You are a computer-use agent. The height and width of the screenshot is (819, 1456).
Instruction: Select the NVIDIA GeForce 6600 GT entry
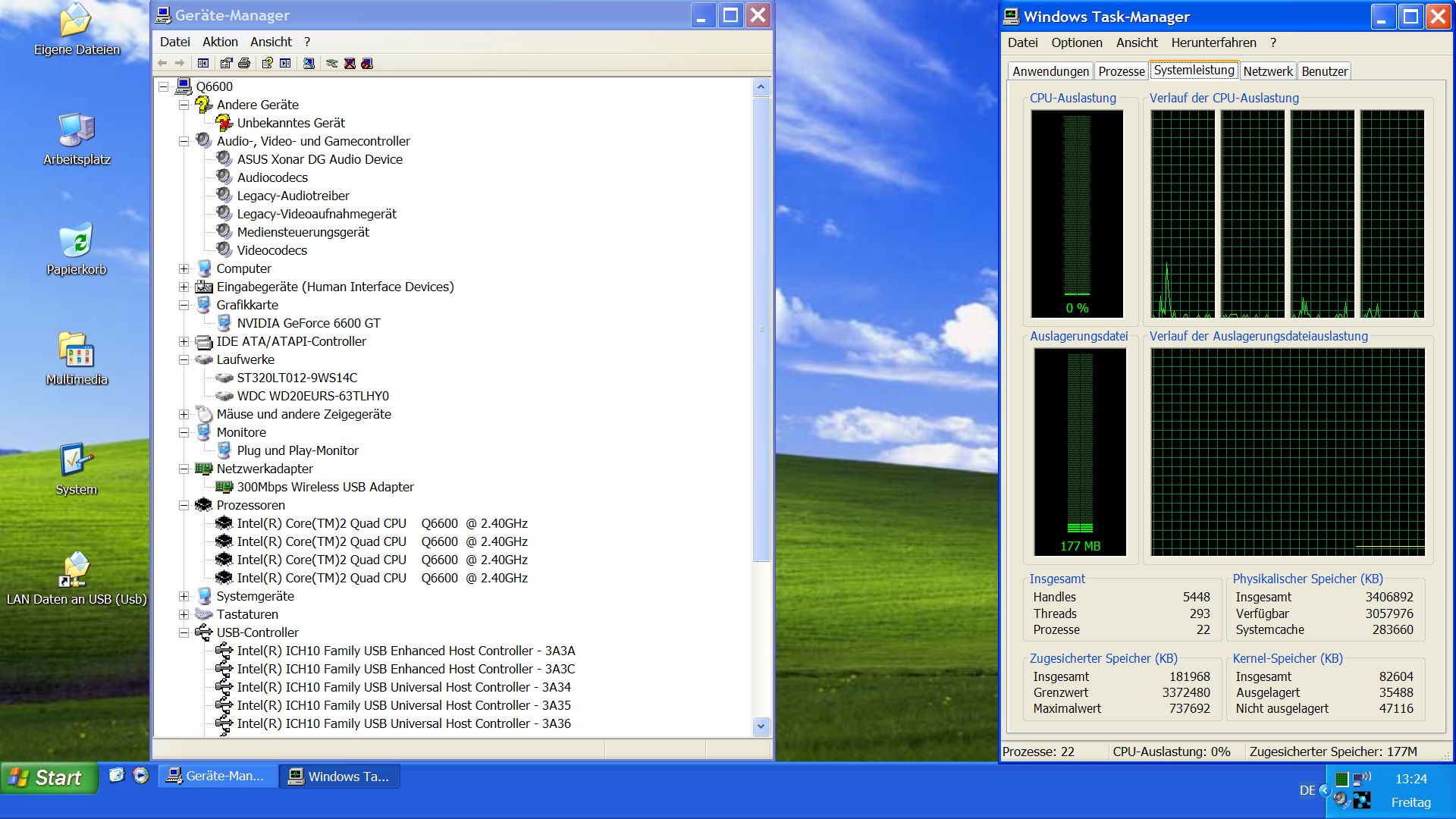click(309, 323)
